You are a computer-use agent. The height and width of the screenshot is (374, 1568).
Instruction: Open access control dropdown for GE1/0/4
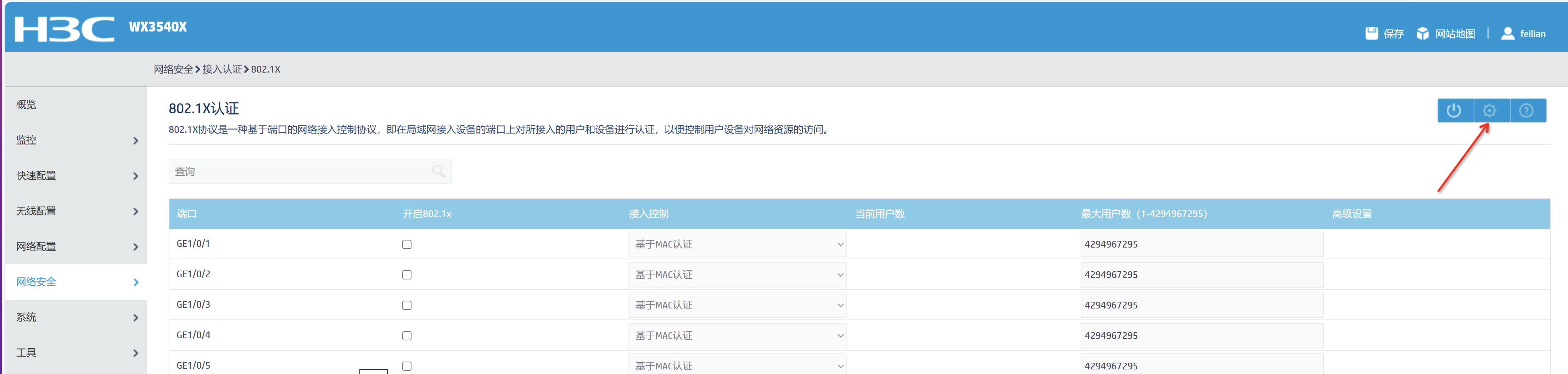tap(737, 336)
